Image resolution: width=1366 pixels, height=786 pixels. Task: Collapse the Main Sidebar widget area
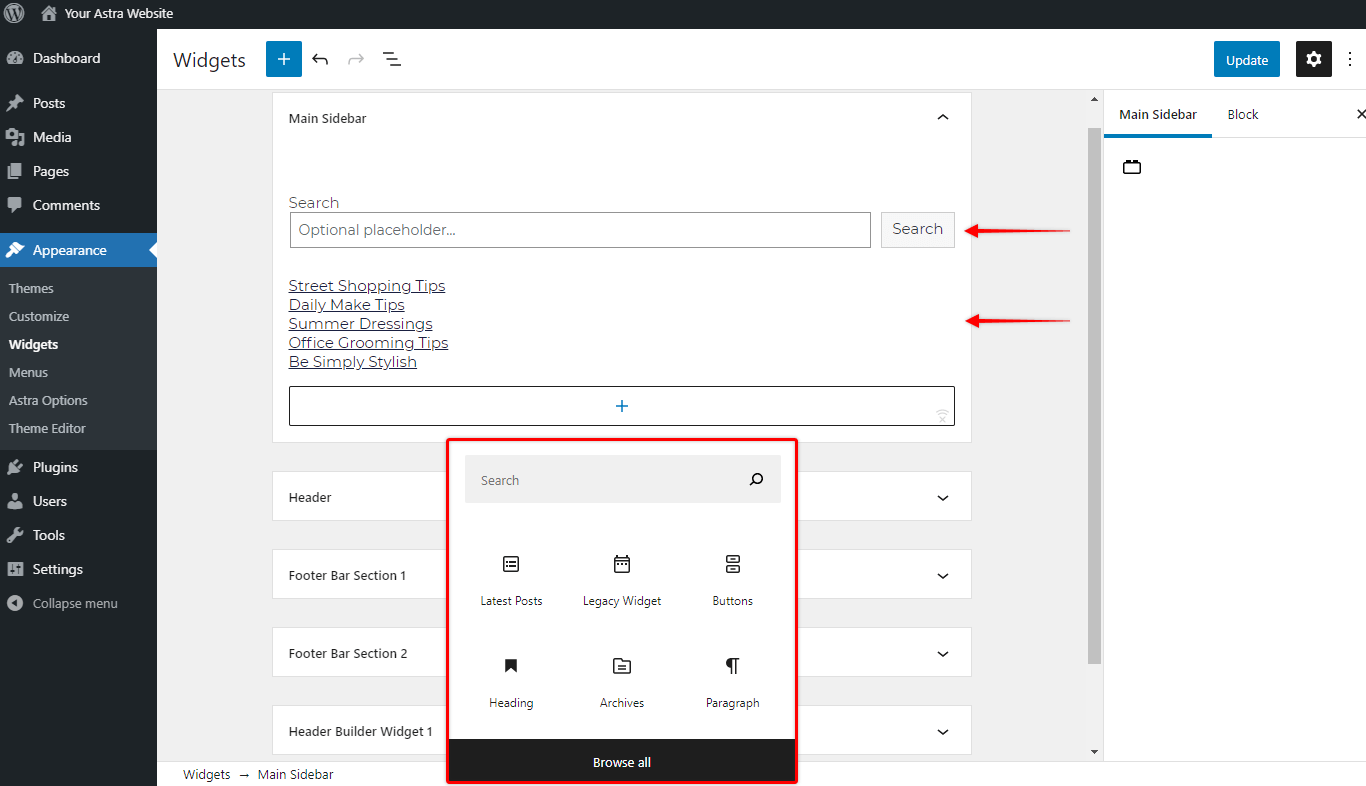coord(941,117)
